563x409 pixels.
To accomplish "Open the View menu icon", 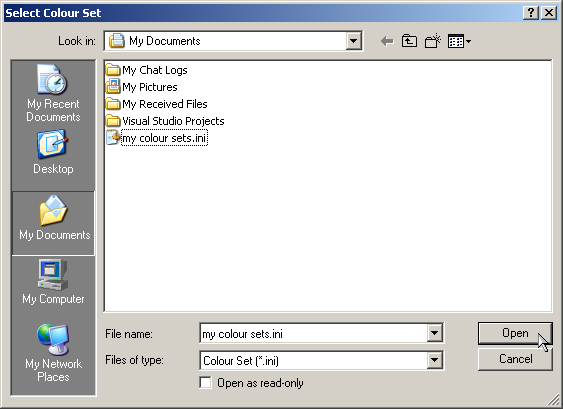I will 456,42.
